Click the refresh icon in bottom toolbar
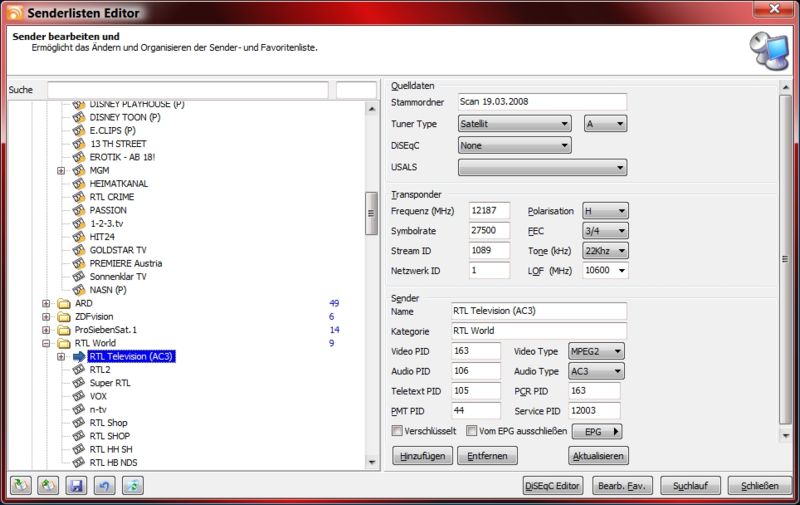The image size is (800, 505). pyautogui.click(x=134, y=486)
